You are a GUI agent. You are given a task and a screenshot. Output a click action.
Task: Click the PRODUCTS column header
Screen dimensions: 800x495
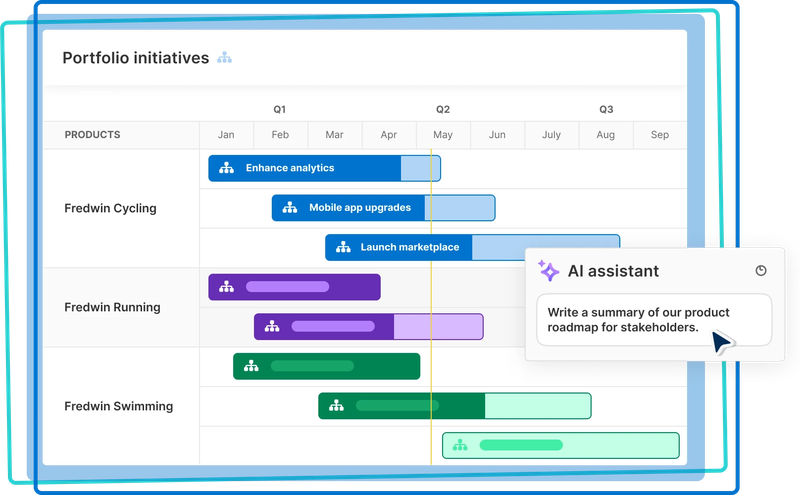click(92, 135)
